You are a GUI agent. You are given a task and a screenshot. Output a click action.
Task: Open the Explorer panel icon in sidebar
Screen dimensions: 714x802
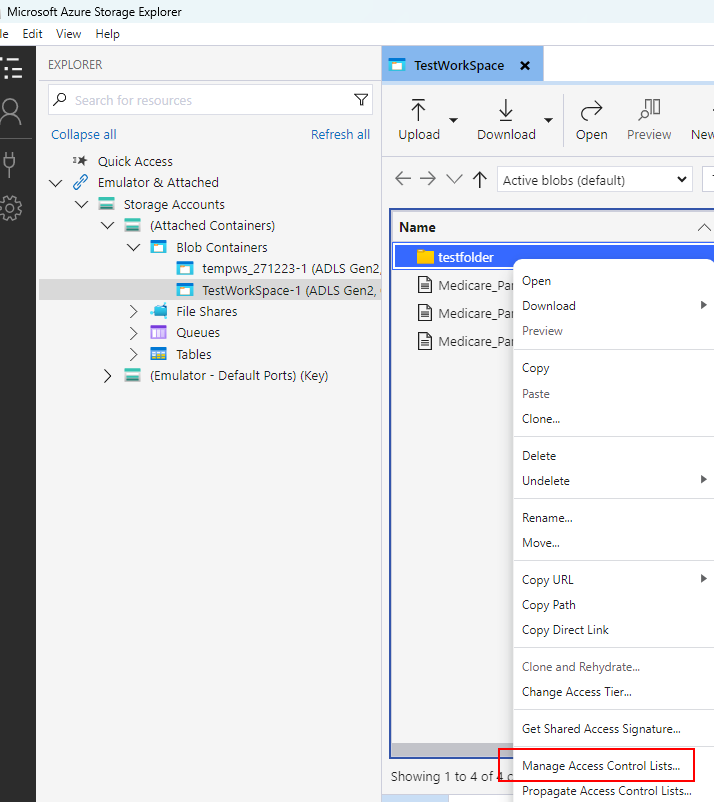[11, 68]
